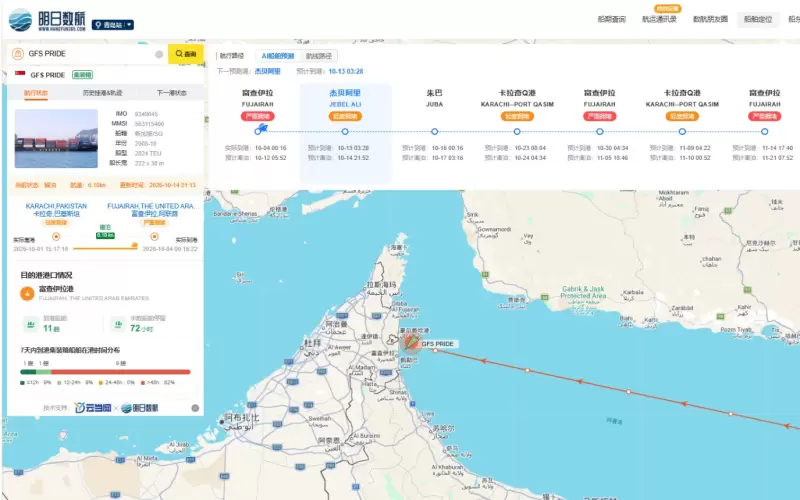The width and height of the screenshot is (800, 500).
Task: Click the GFS PRIDE map label
Action: [x=438, y=344]
